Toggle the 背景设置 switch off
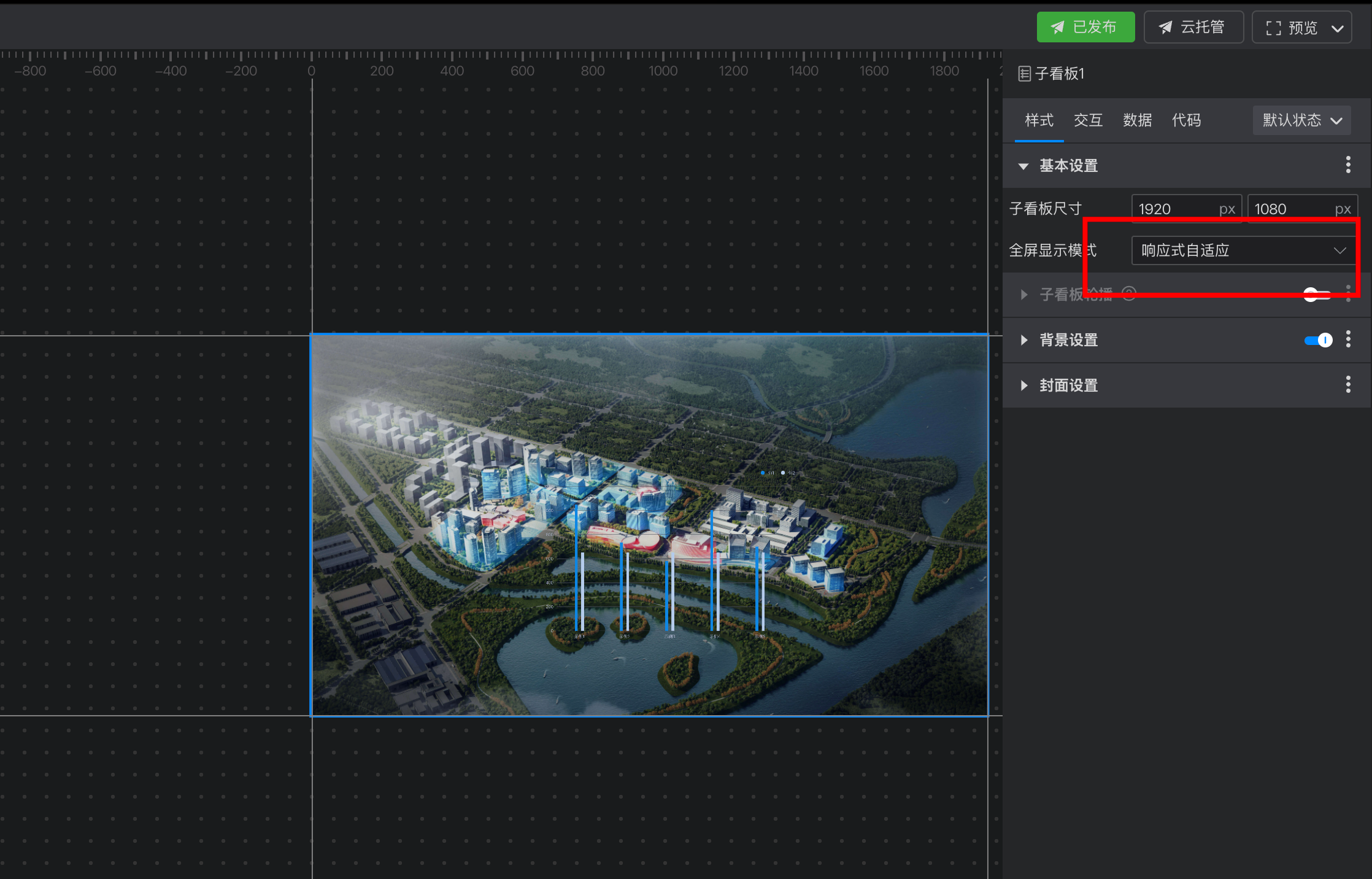The height and width of the screenshot is (879, 1372). (1318, 340)
